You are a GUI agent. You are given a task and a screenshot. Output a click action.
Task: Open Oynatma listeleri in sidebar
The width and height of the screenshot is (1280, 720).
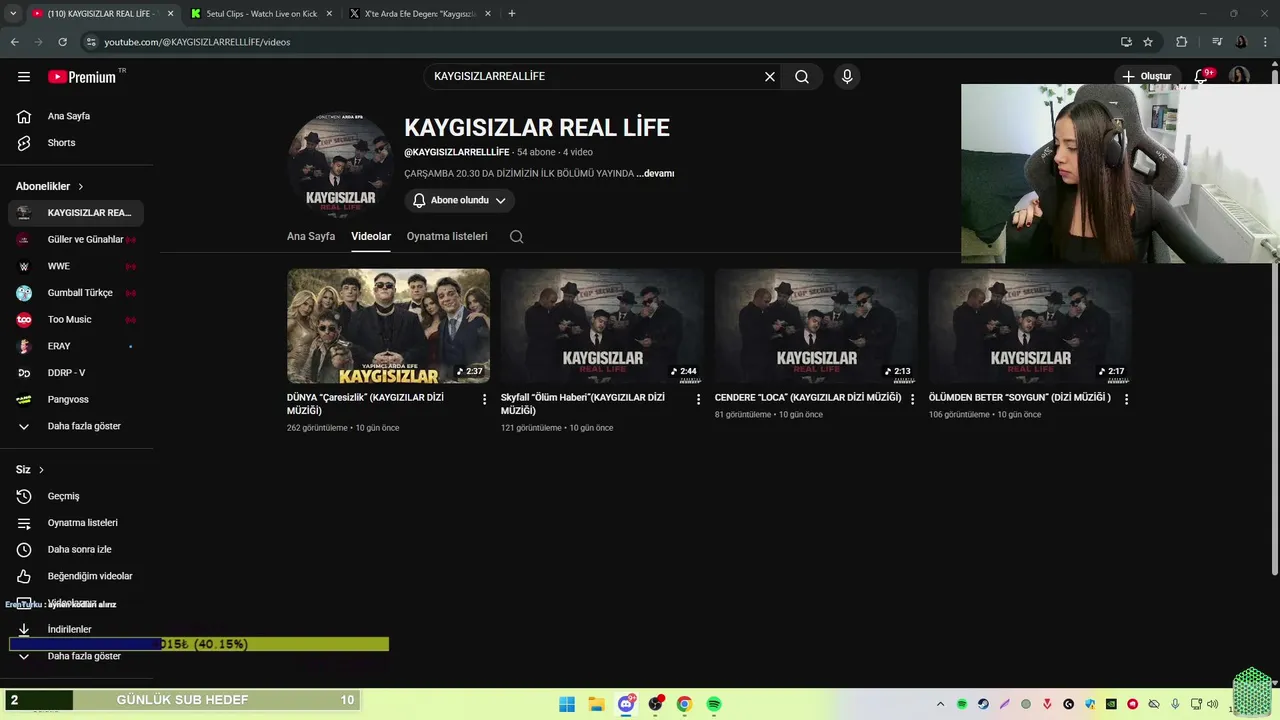point(76,523)
